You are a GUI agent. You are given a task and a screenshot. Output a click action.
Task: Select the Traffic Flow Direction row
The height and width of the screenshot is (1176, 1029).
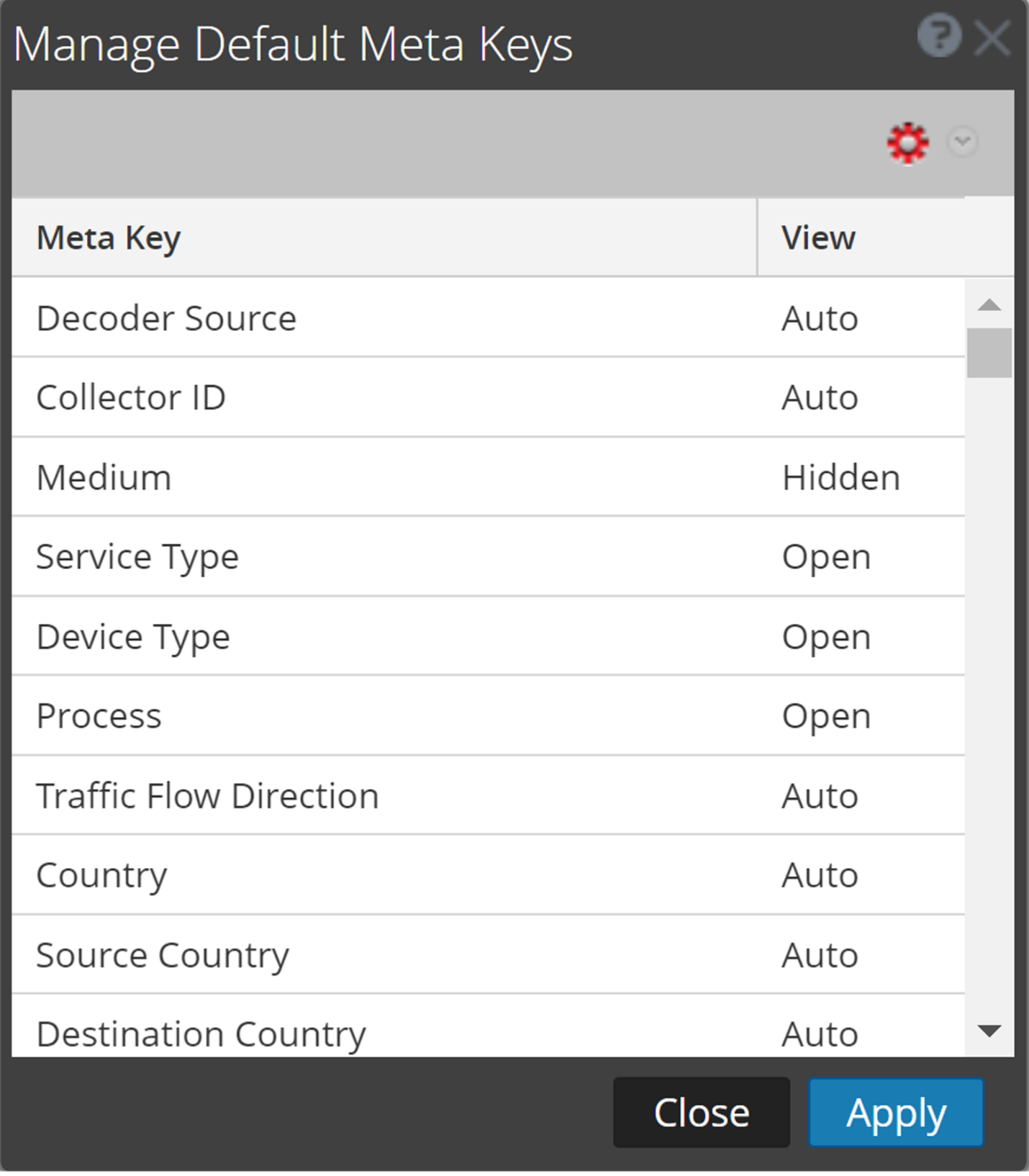click(207, 796)
